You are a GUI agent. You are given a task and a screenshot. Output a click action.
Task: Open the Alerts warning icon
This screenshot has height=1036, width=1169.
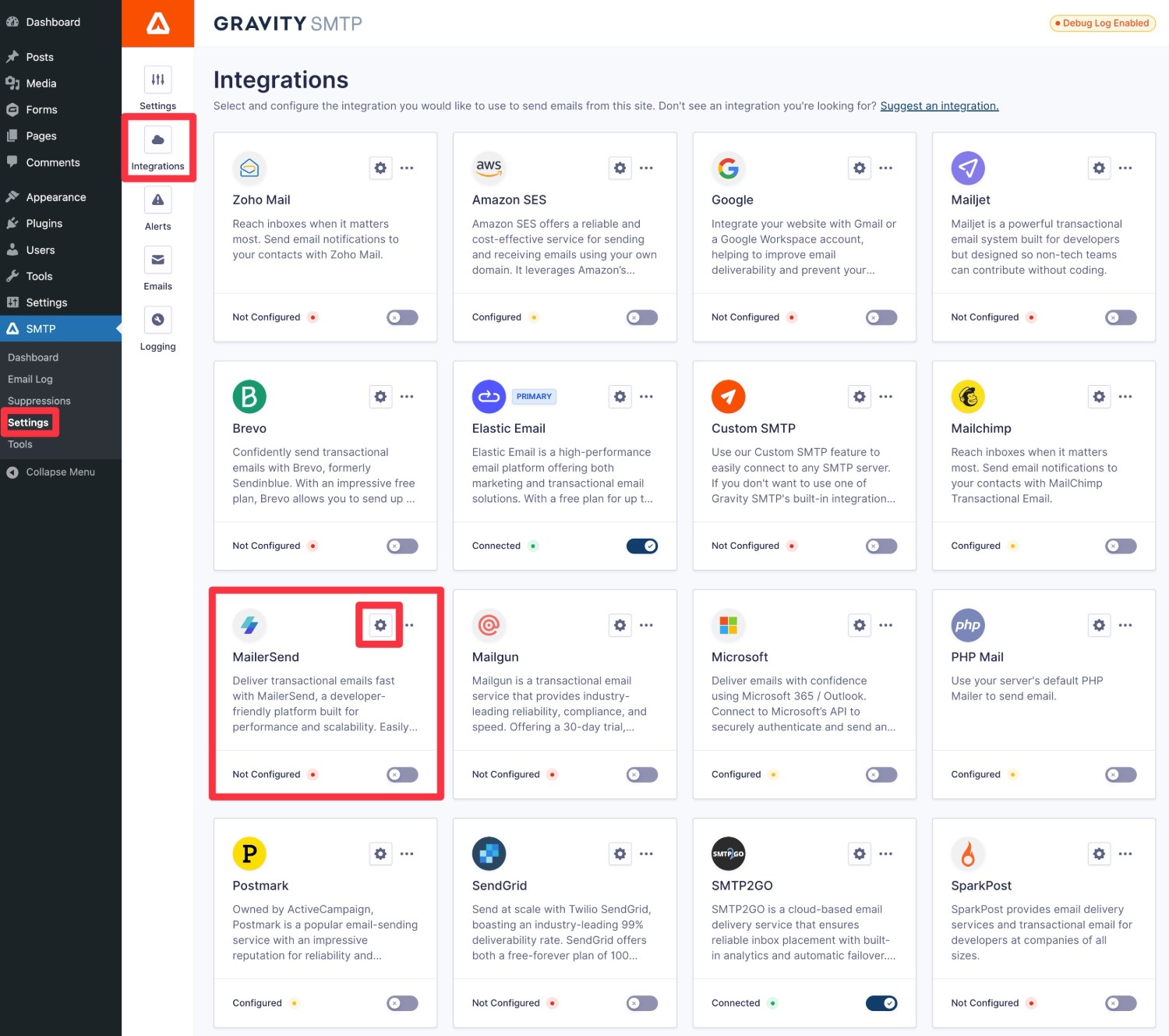157,200
